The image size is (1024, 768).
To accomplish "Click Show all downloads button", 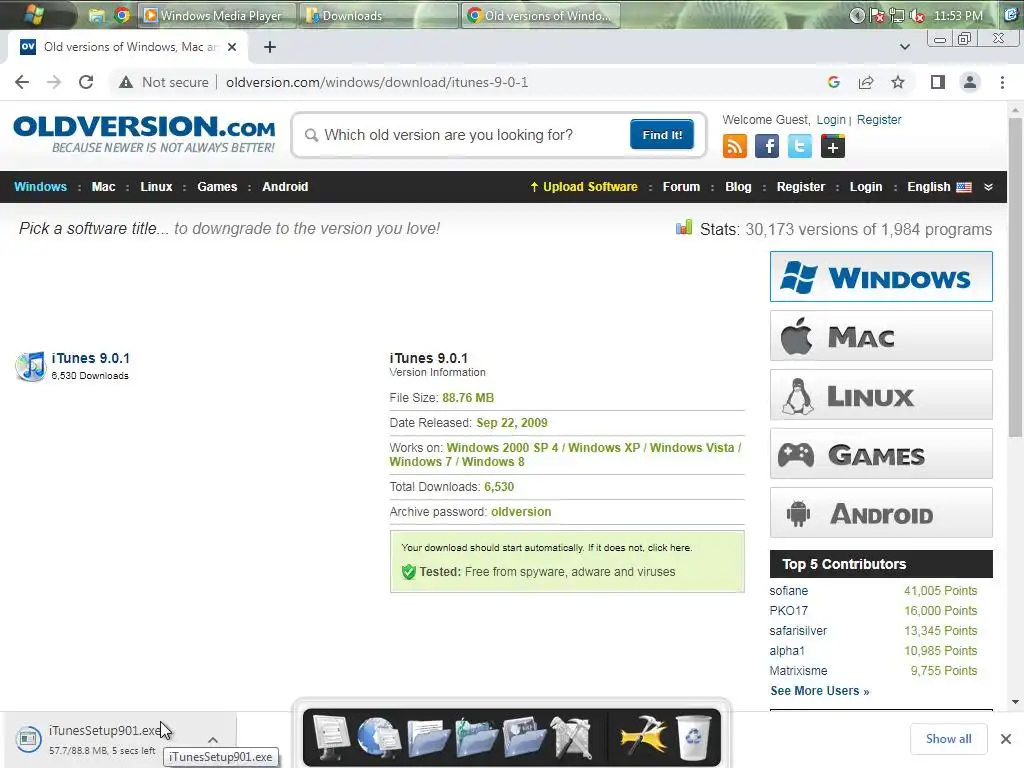I will 948,739.
